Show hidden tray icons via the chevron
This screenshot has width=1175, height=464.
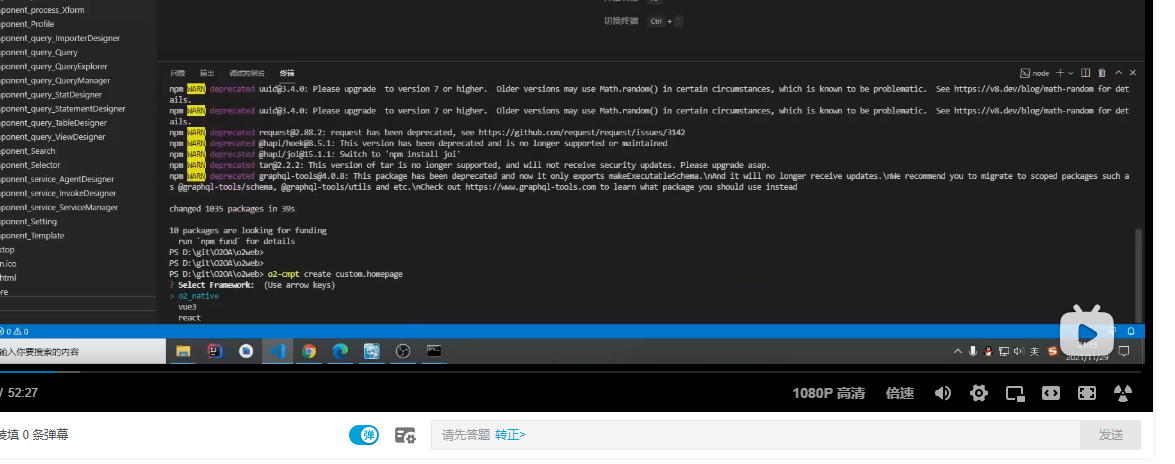coord(957,351)
